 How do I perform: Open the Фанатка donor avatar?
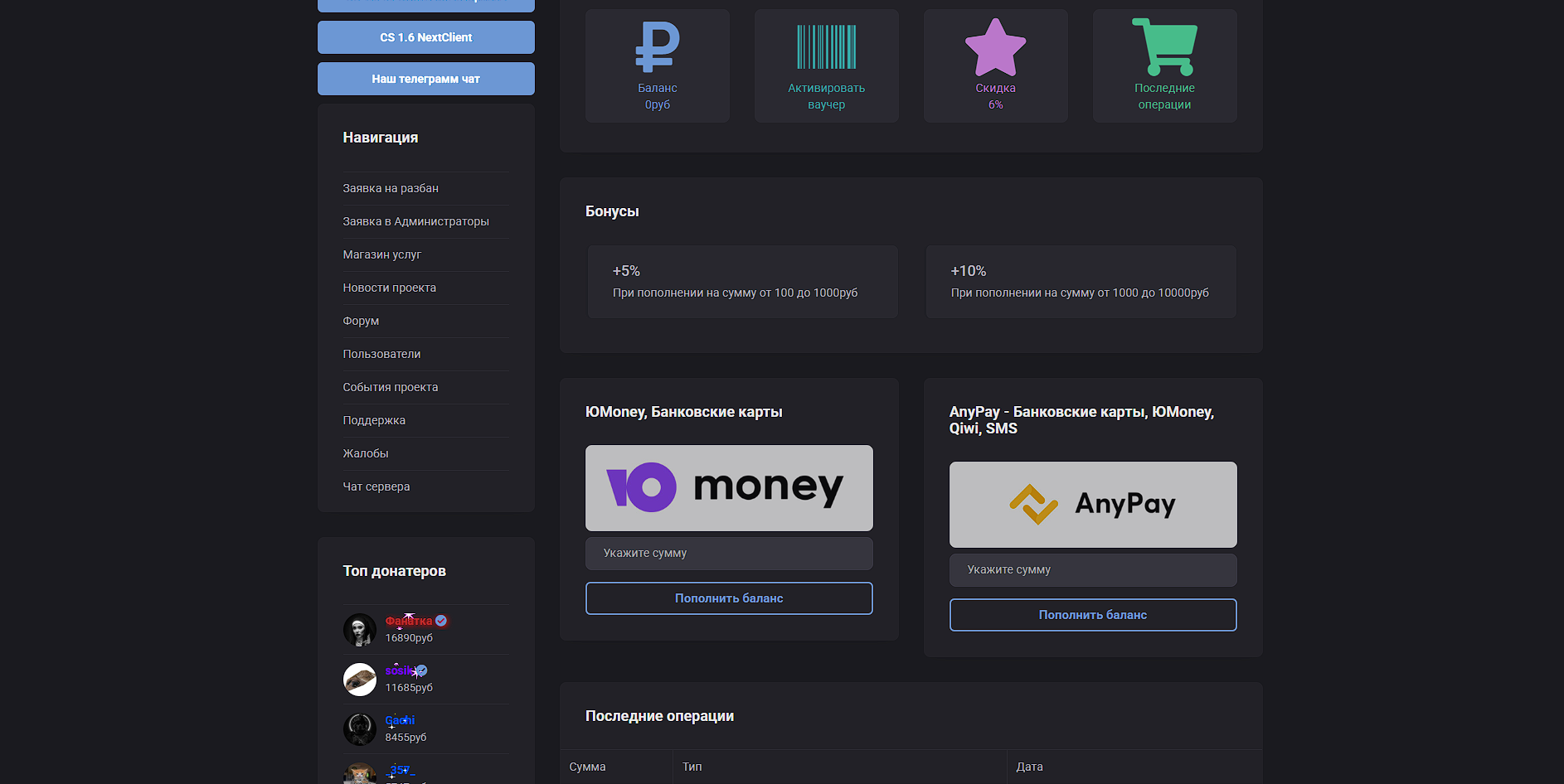pyautogui.click(x=360, y=630)
